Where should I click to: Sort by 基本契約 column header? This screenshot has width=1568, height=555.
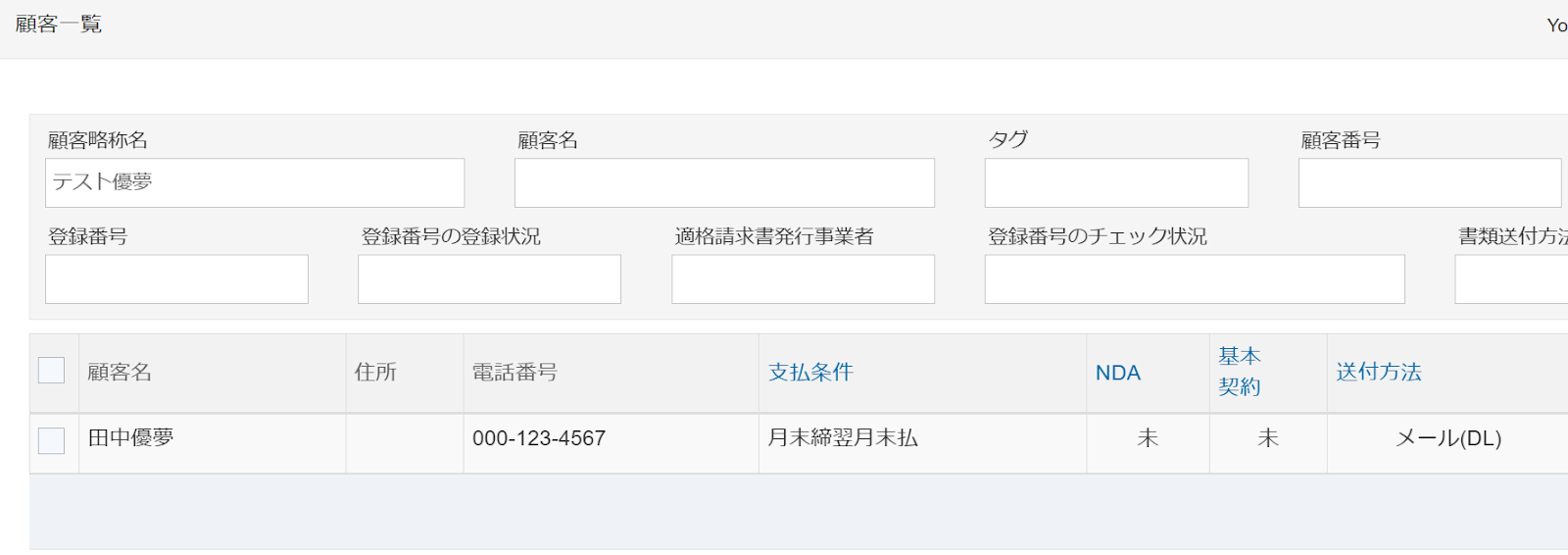1239,371
